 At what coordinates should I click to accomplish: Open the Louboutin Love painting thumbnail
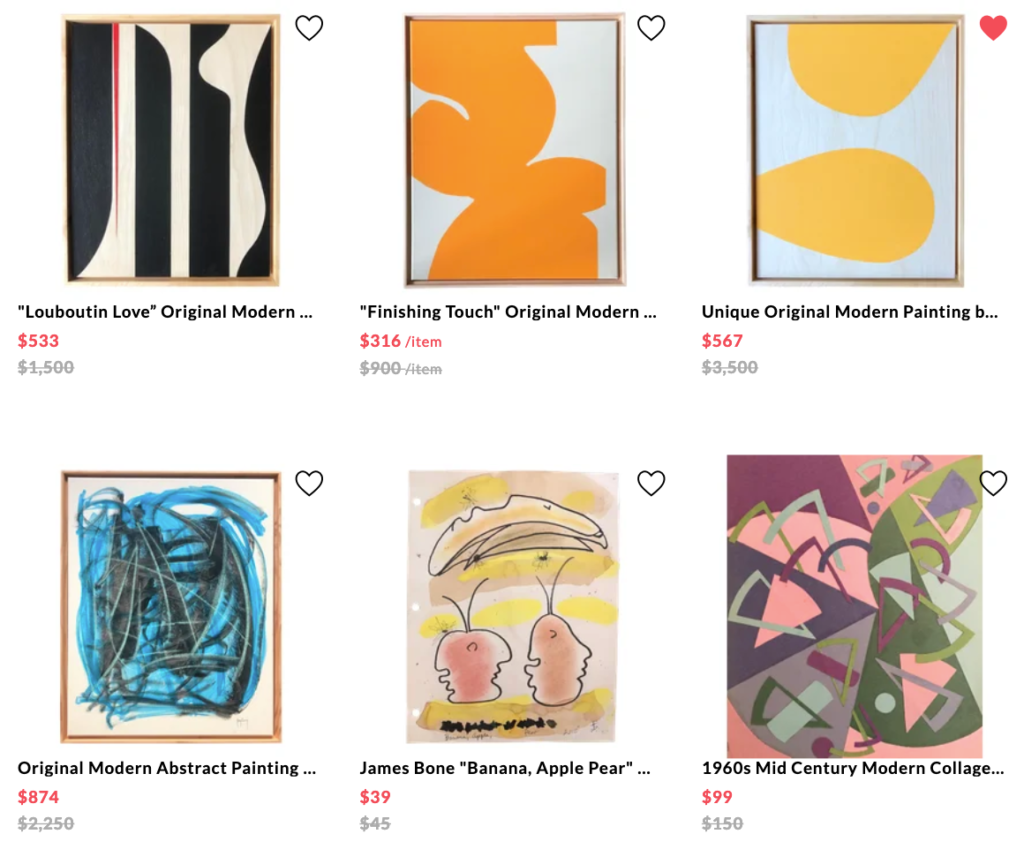click(172, 150)
